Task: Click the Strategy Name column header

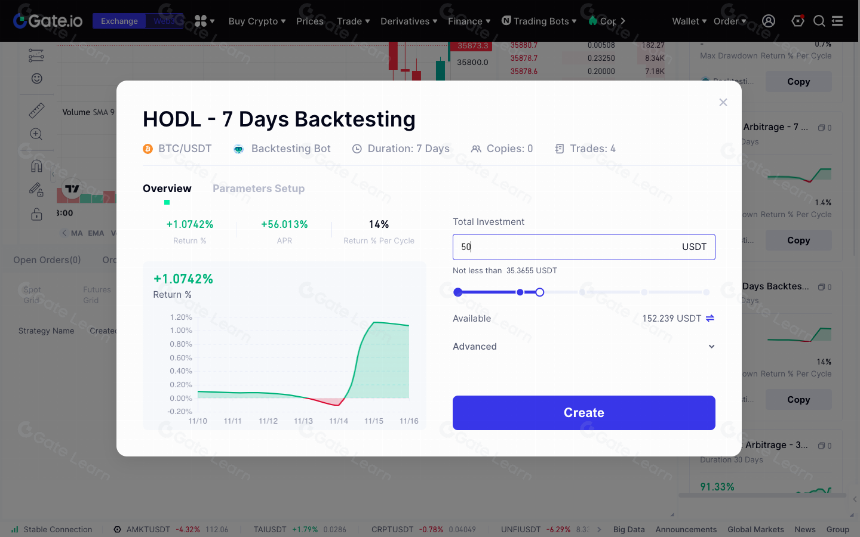Action: tap(46, 331)
